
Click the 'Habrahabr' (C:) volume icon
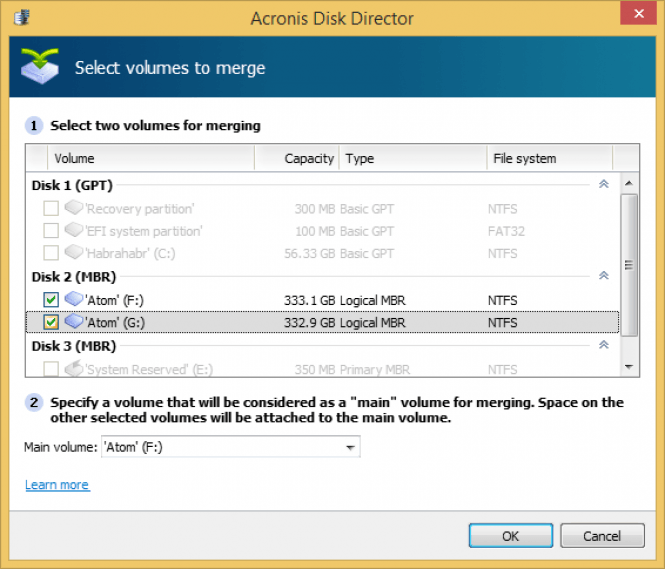tap(74, 252)
